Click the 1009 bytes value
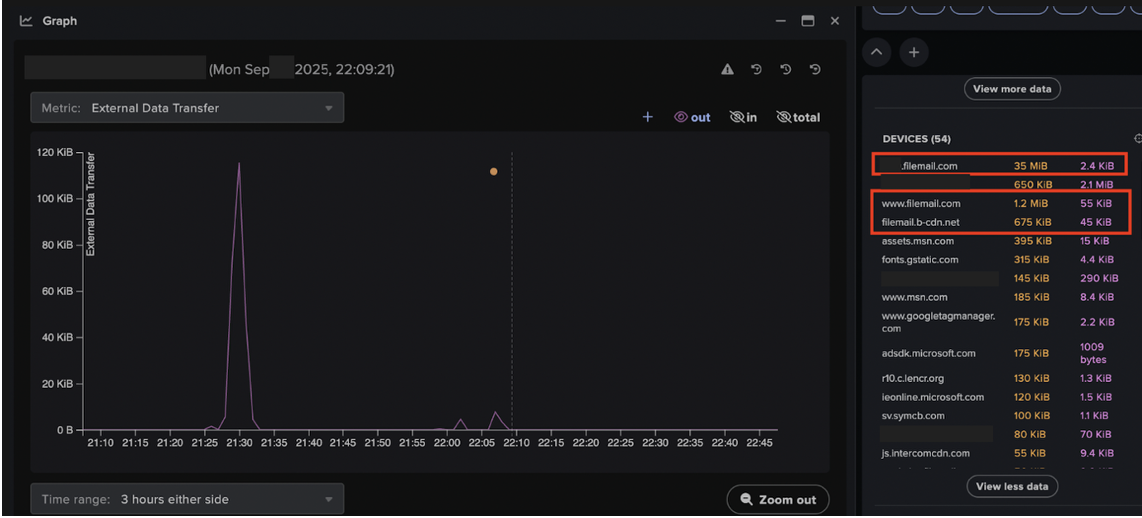The width and height of the screenshot is (1142, 518). pyautogui.click(x=1093, y=353)
